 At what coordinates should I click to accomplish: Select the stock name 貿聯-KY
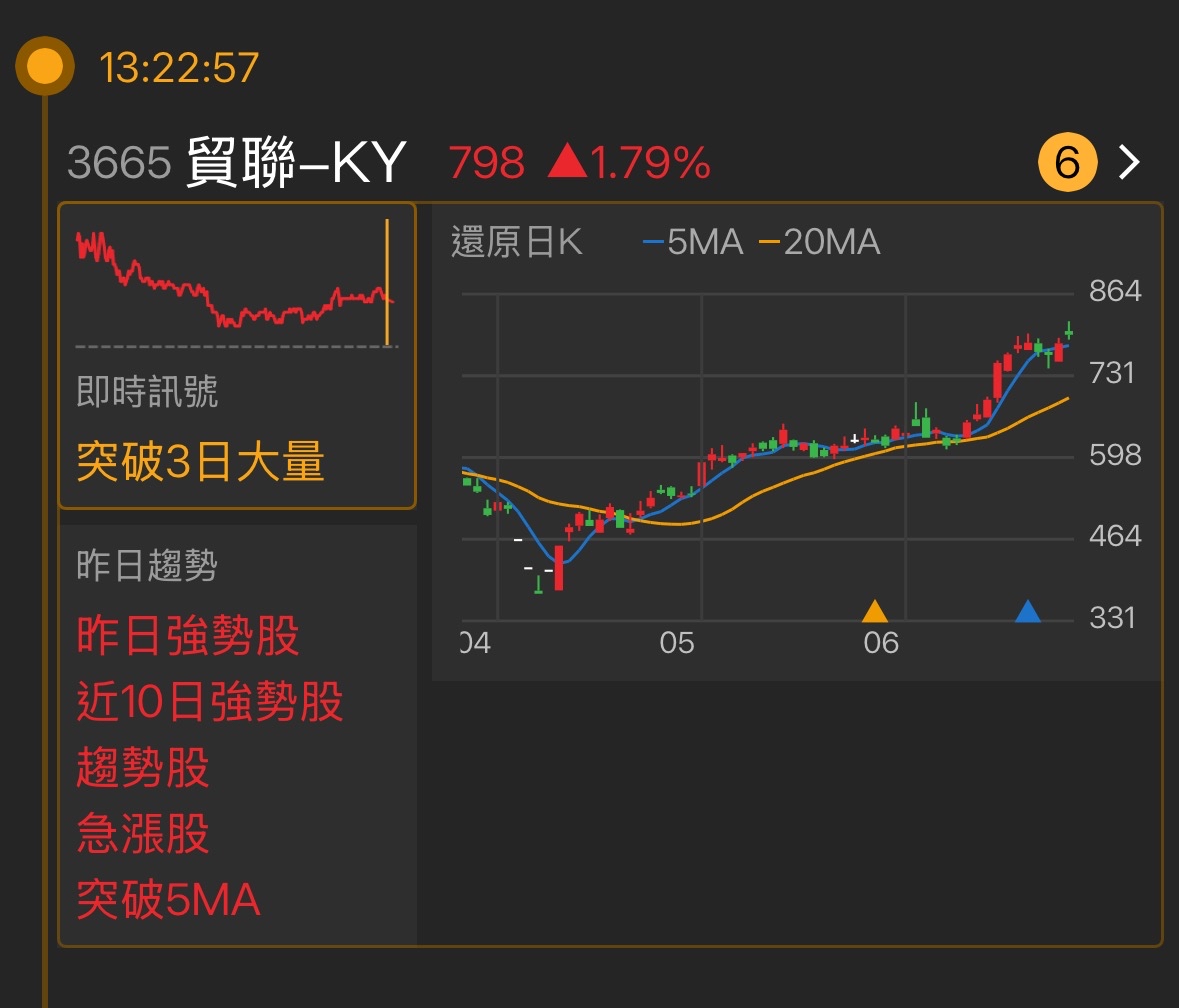point(296,162)
